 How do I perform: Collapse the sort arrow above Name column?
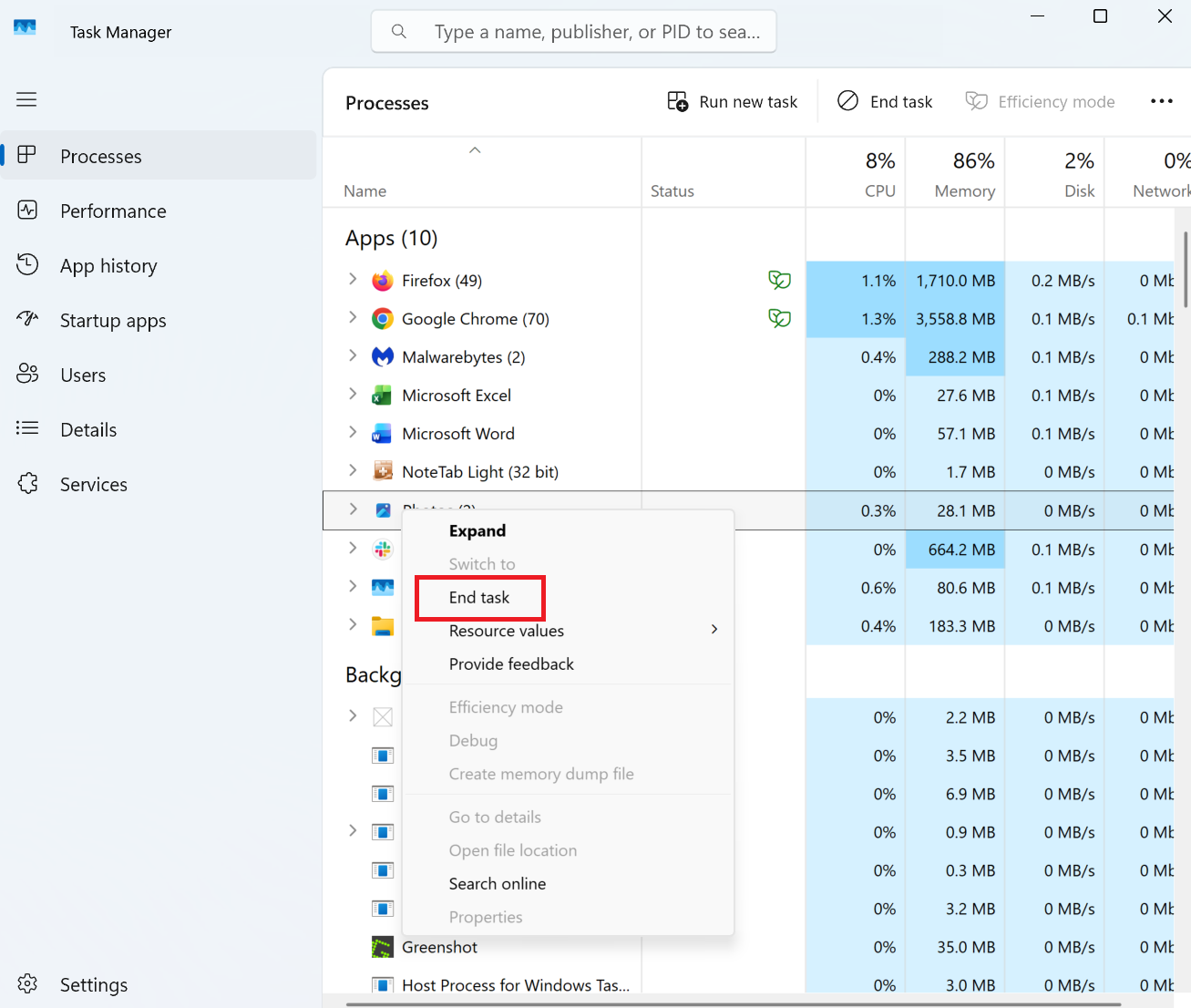click(x=475, y=150)
